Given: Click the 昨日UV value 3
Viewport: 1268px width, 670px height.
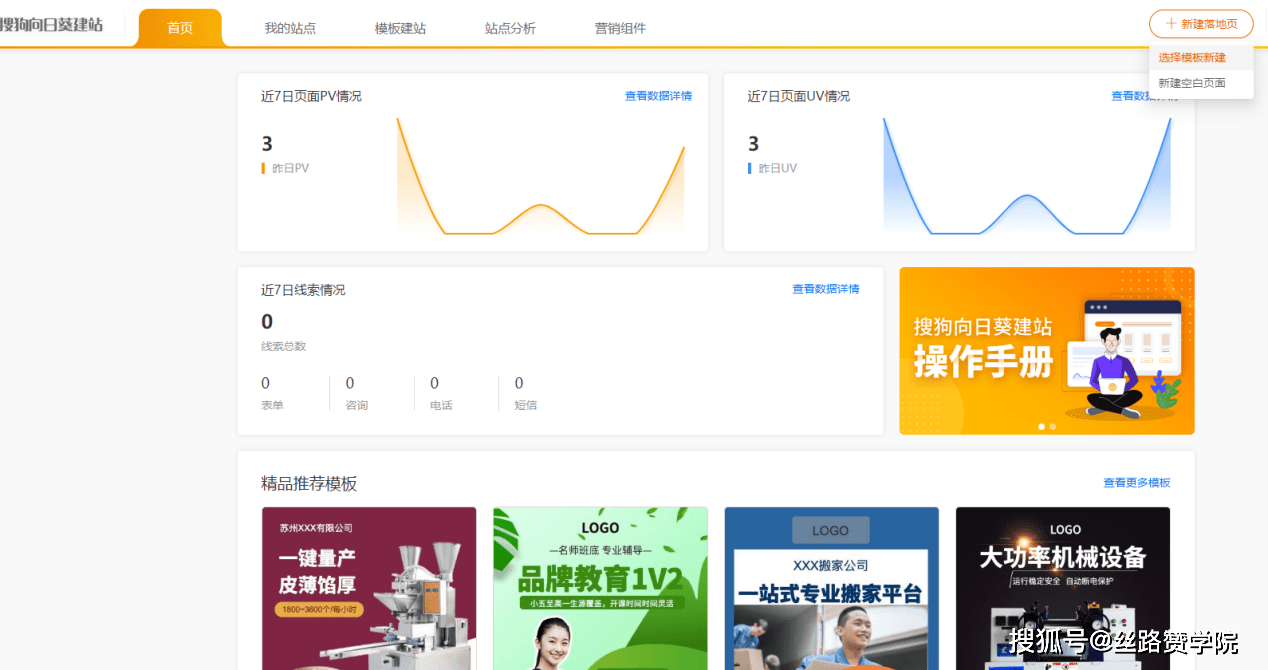Looking at the screenshot, I should coord(754,144).
